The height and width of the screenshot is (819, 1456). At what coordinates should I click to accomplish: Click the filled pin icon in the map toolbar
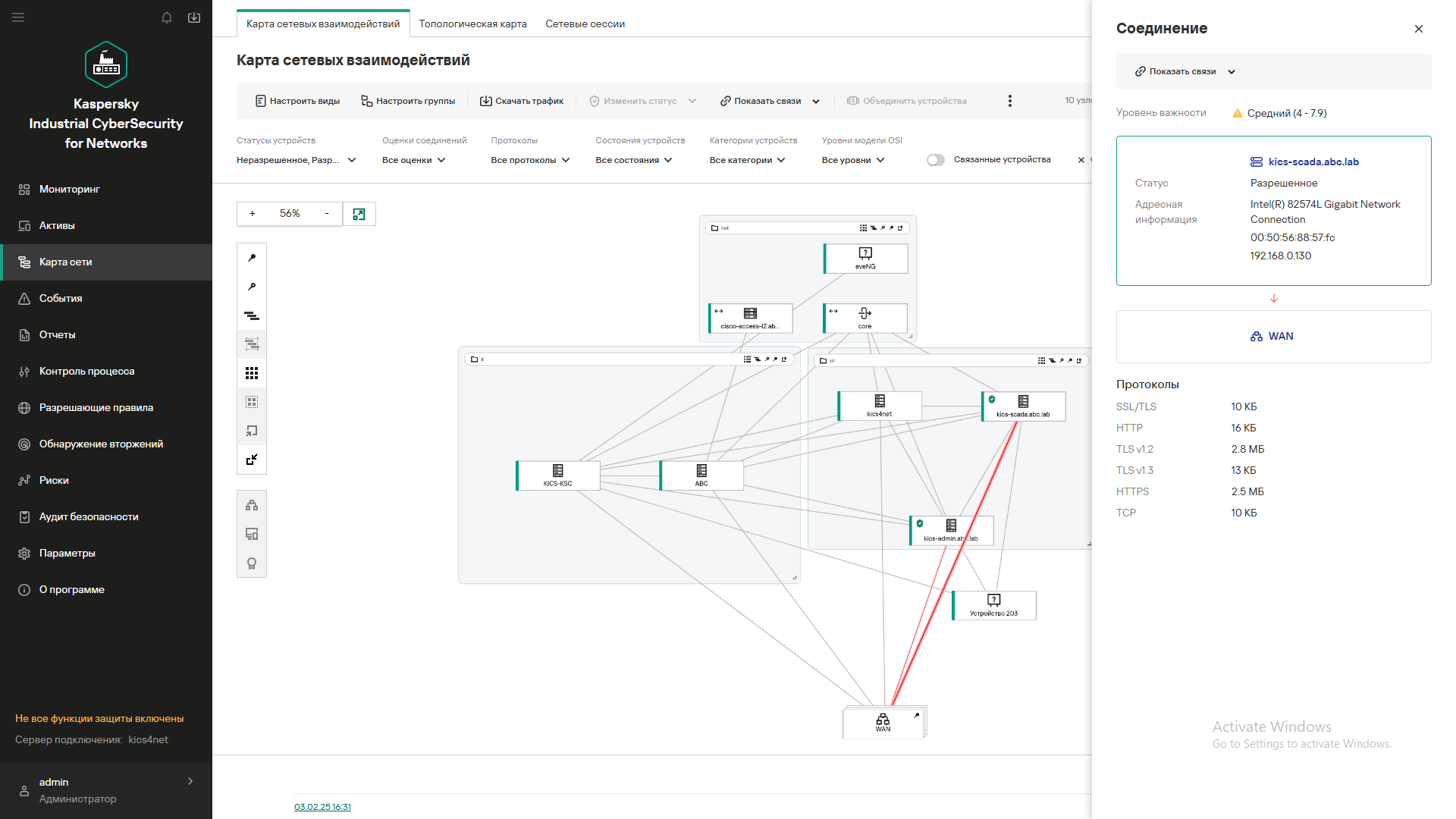click(x=252, y=258)
